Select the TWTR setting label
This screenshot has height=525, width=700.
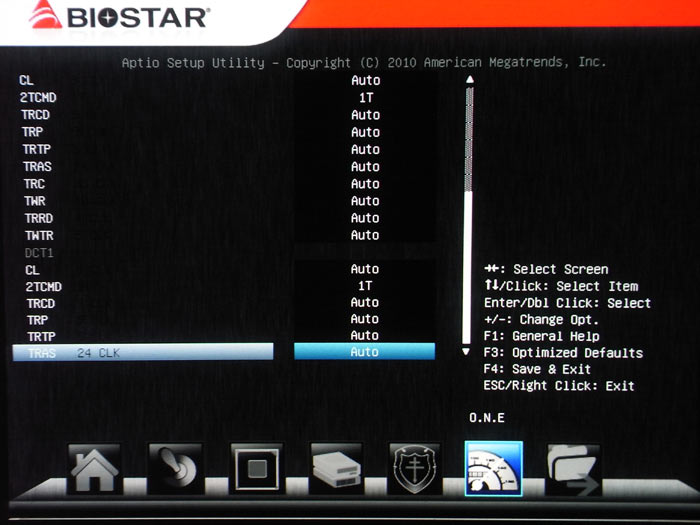pyautogui.click(x=39, y=235)
